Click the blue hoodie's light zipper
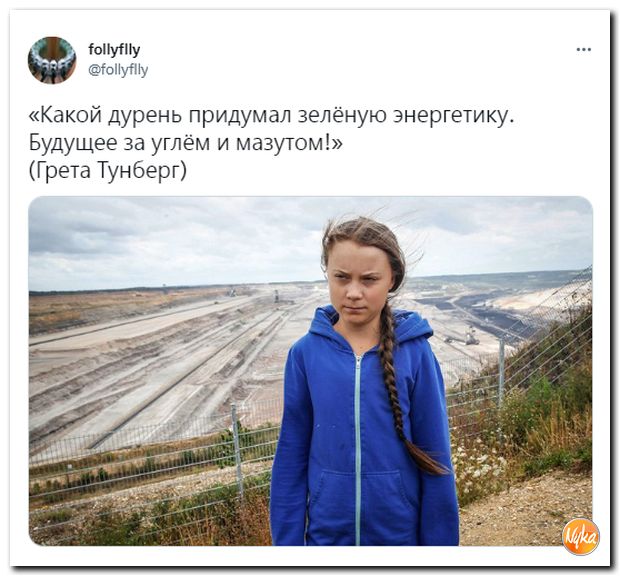This screenshot has width=621, height=577. tap(358, 448)
